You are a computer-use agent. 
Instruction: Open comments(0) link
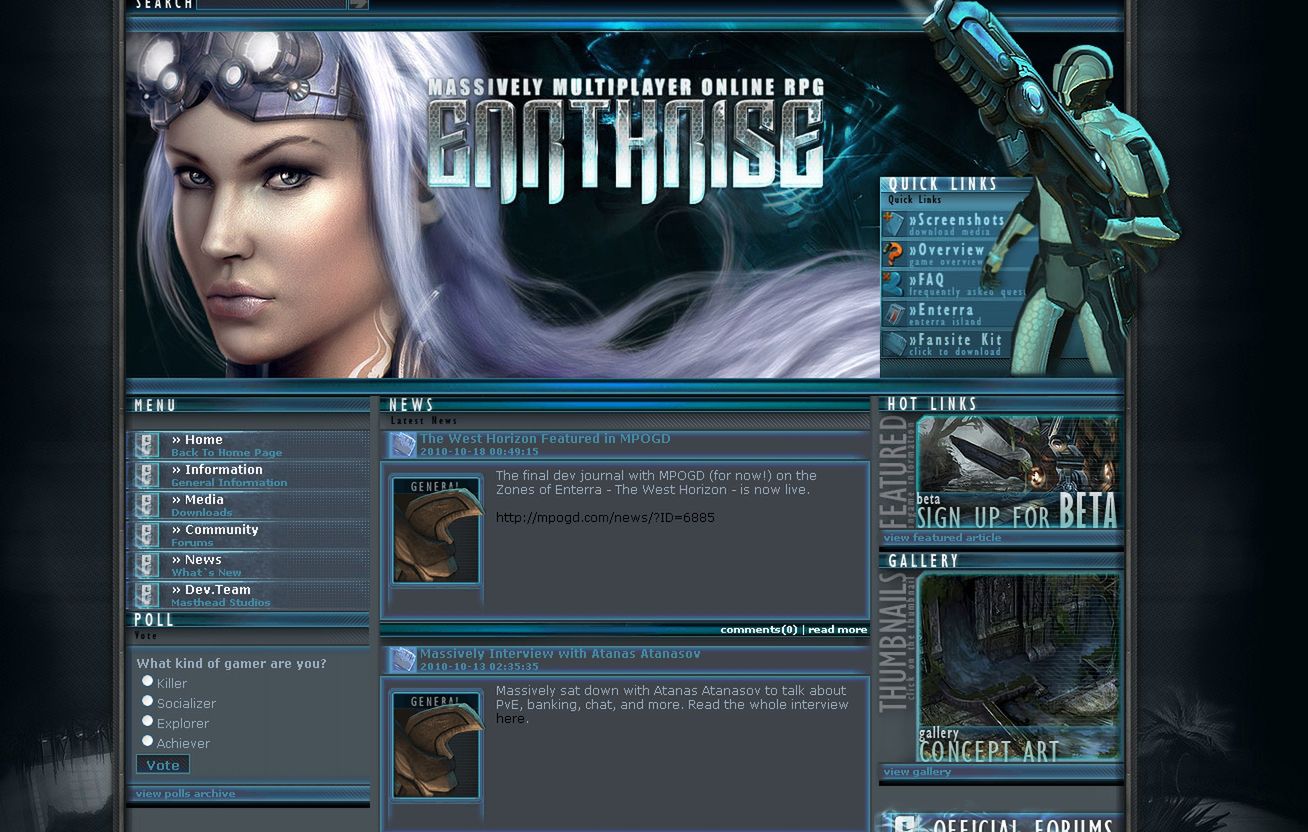(x=759, y=630)
